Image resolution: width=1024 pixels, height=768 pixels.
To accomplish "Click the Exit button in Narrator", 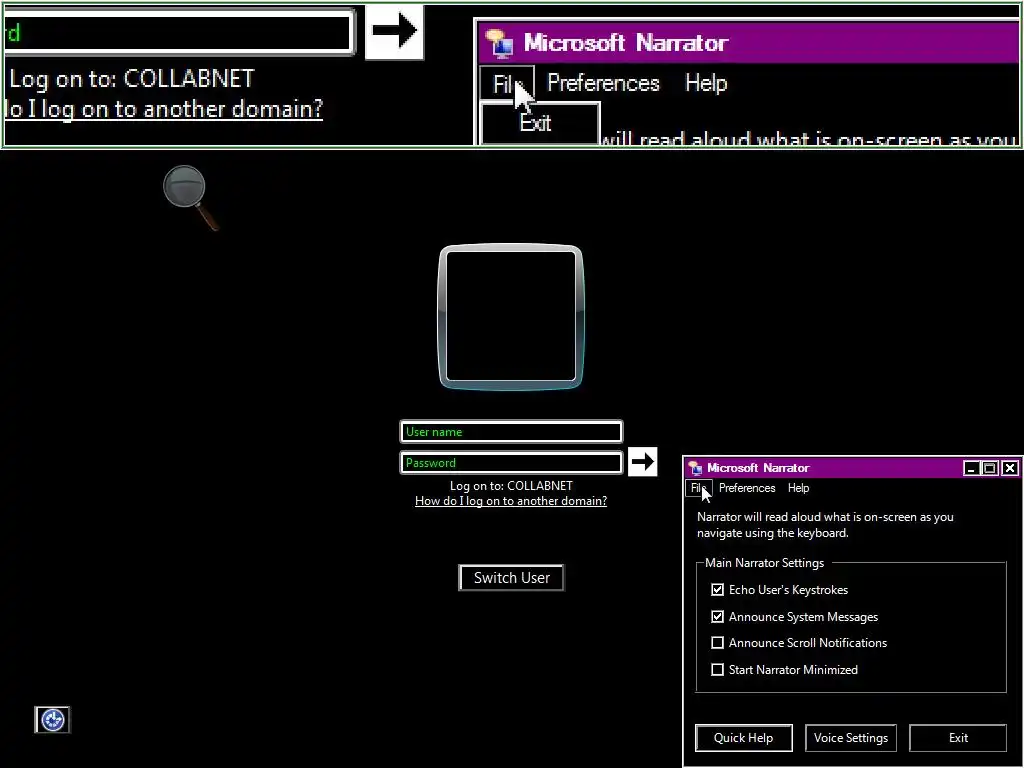I will click(958, 737).
